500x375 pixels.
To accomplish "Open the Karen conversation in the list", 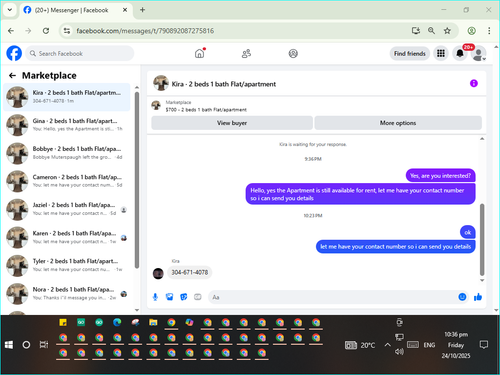I will pyautogui.click(x=67, y=238).
